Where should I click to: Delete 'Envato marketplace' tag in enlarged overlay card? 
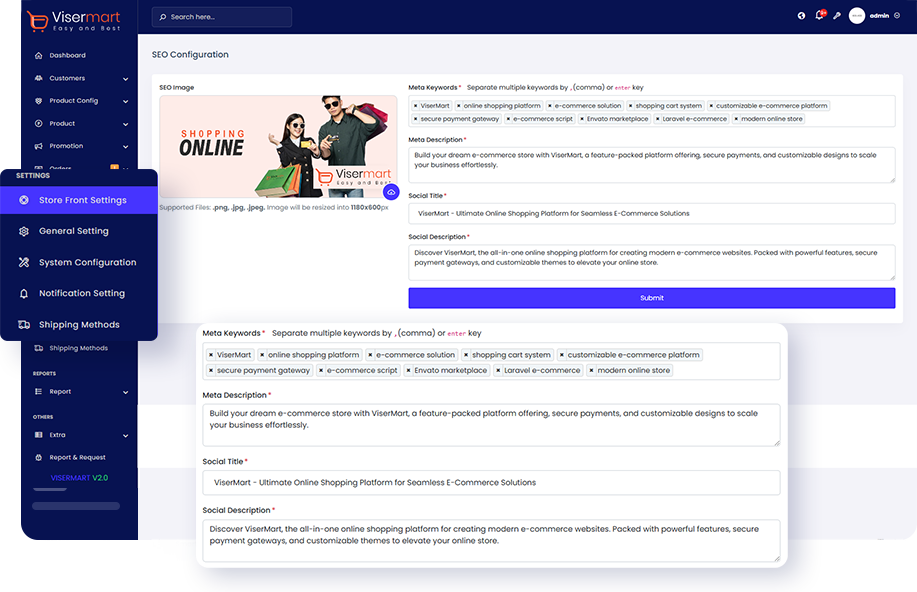(x=408, y=370)
